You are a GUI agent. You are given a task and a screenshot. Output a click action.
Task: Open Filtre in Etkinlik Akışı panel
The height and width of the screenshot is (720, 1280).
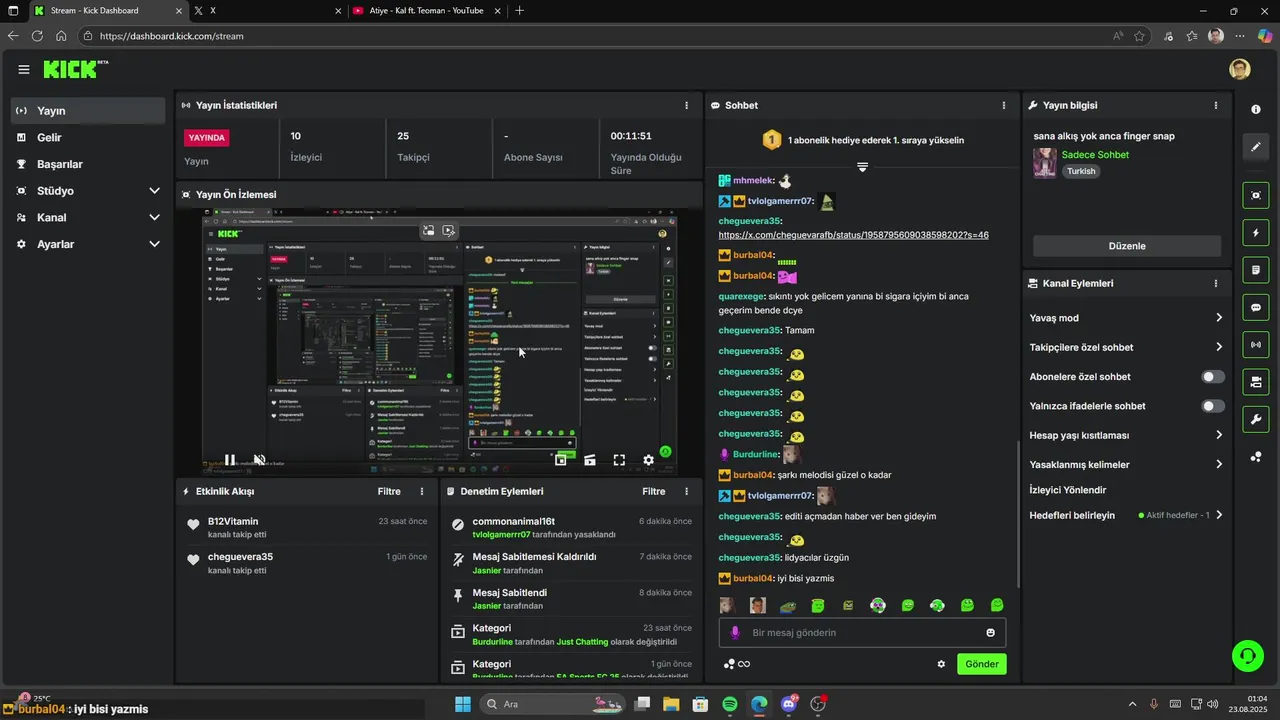(x=389, y=491)
